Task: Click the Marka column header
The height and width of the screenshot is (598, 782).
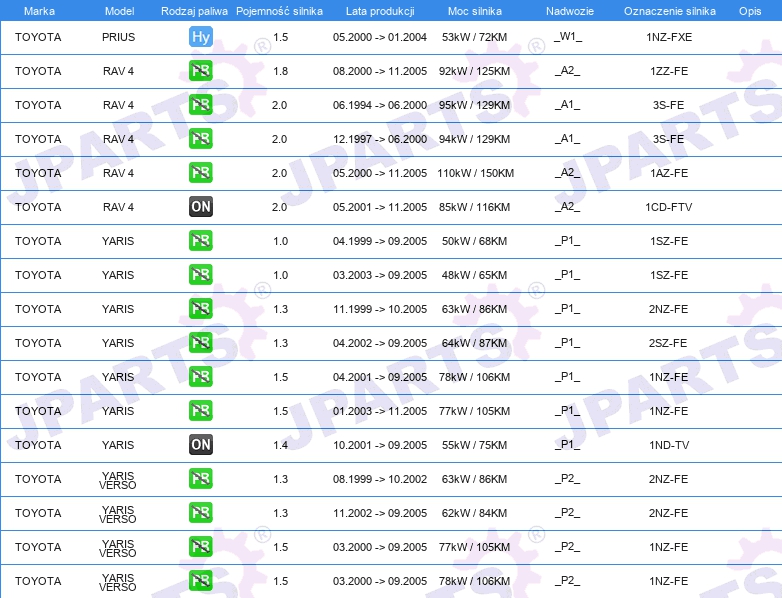Action: tap(39, 11)
